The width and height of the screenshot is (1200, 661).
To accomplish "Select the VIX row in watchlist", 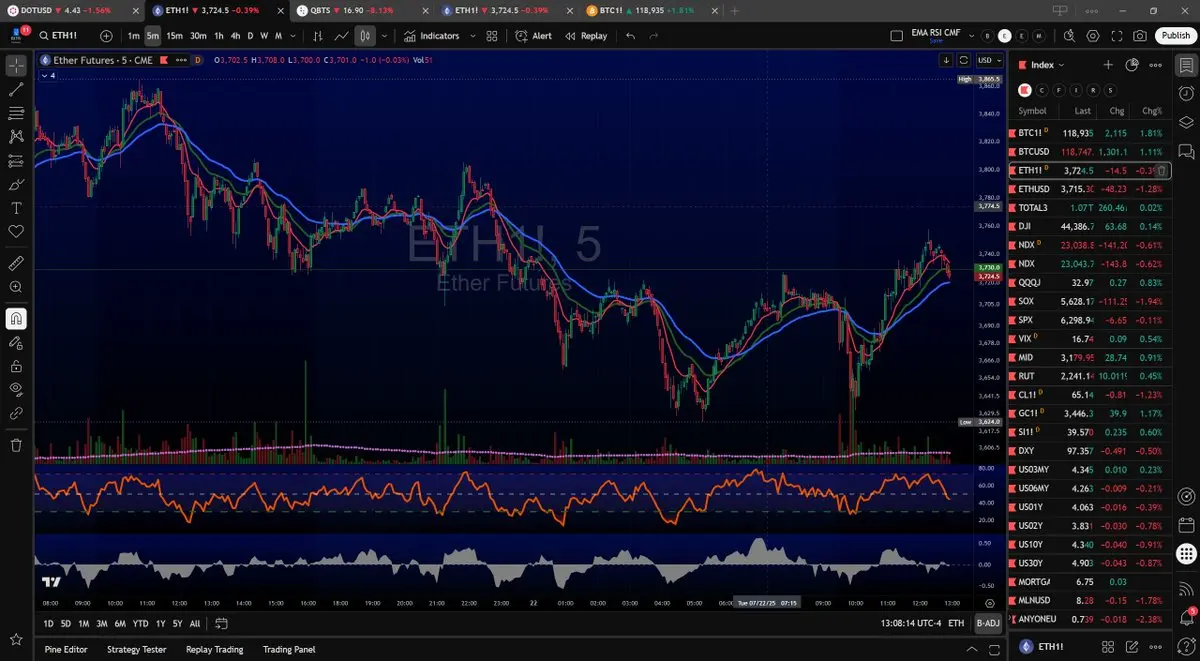I will click(x=1091, y=339).
